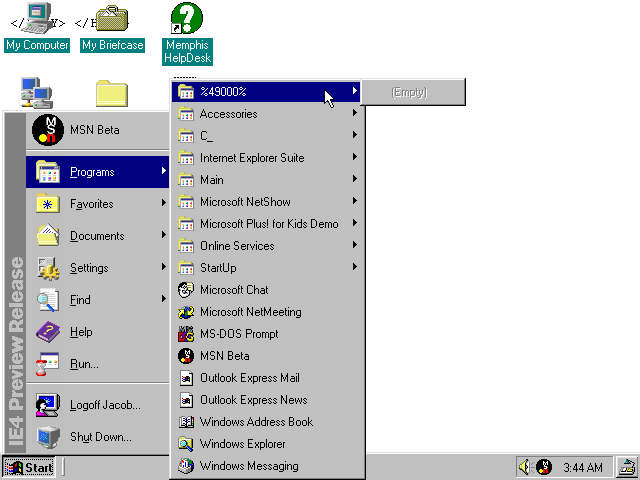The height and width of the screenshot is (480, 640).
Task: Expand the Microsoft Plus! for Kids Demo arrow
Action: click(x=355, y=223)
